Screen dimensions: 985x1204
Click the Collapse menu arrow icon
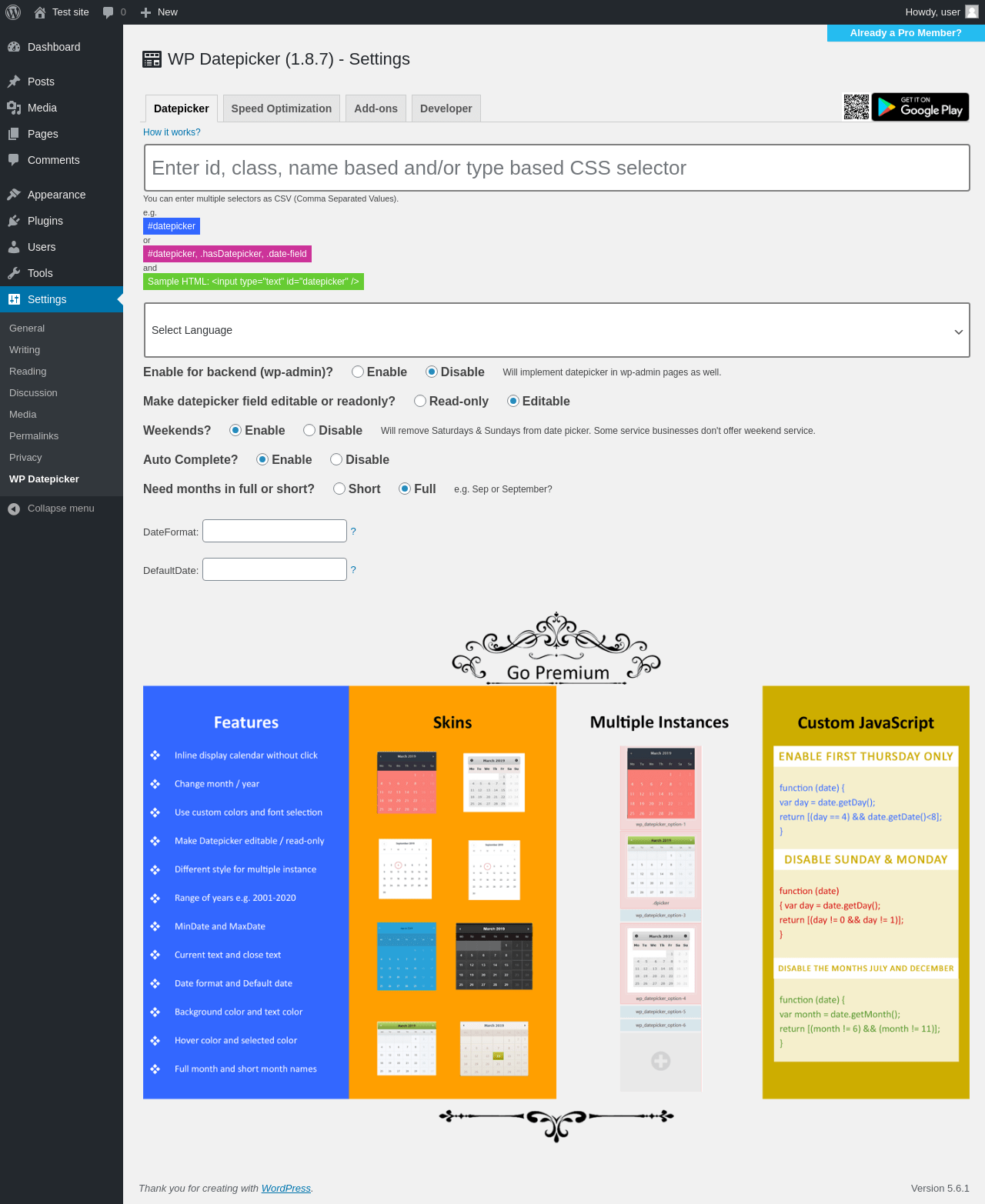pos(14,509)
